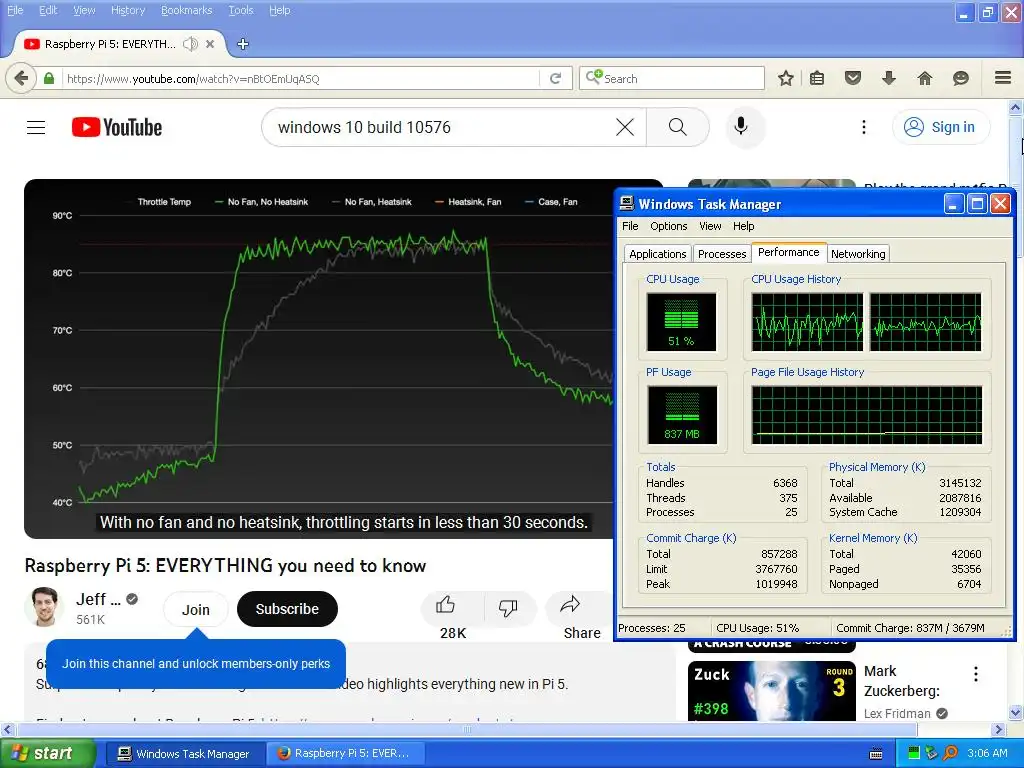Open options for Mark Zuckerberg video
Viewport: 1024px width, 768px height.
coord(976,674)
